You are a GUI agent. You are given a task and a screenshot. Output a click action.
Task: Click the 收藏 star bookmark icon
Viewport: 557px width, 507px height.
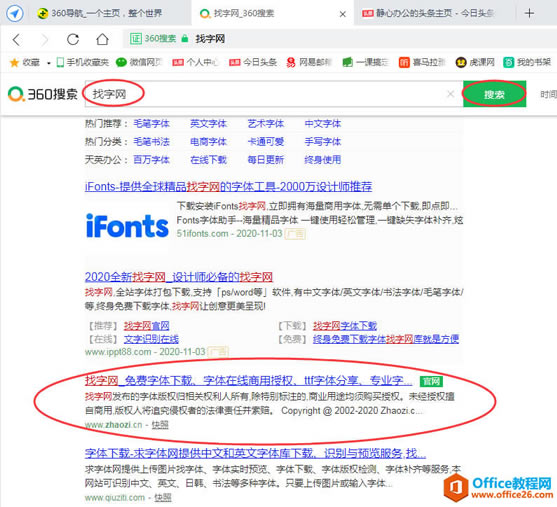tap(15, 63)
